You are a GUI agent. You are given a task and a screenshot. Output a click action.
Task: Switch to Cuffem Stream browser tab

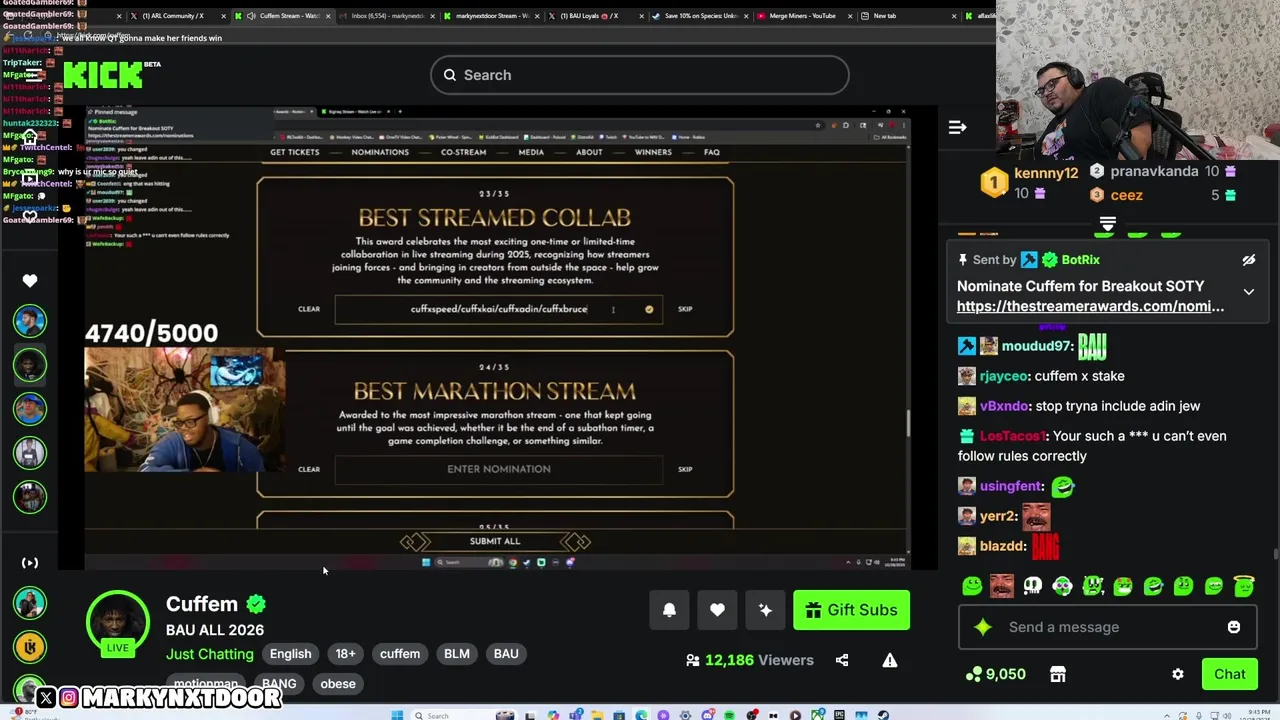[x=283, y=16]
